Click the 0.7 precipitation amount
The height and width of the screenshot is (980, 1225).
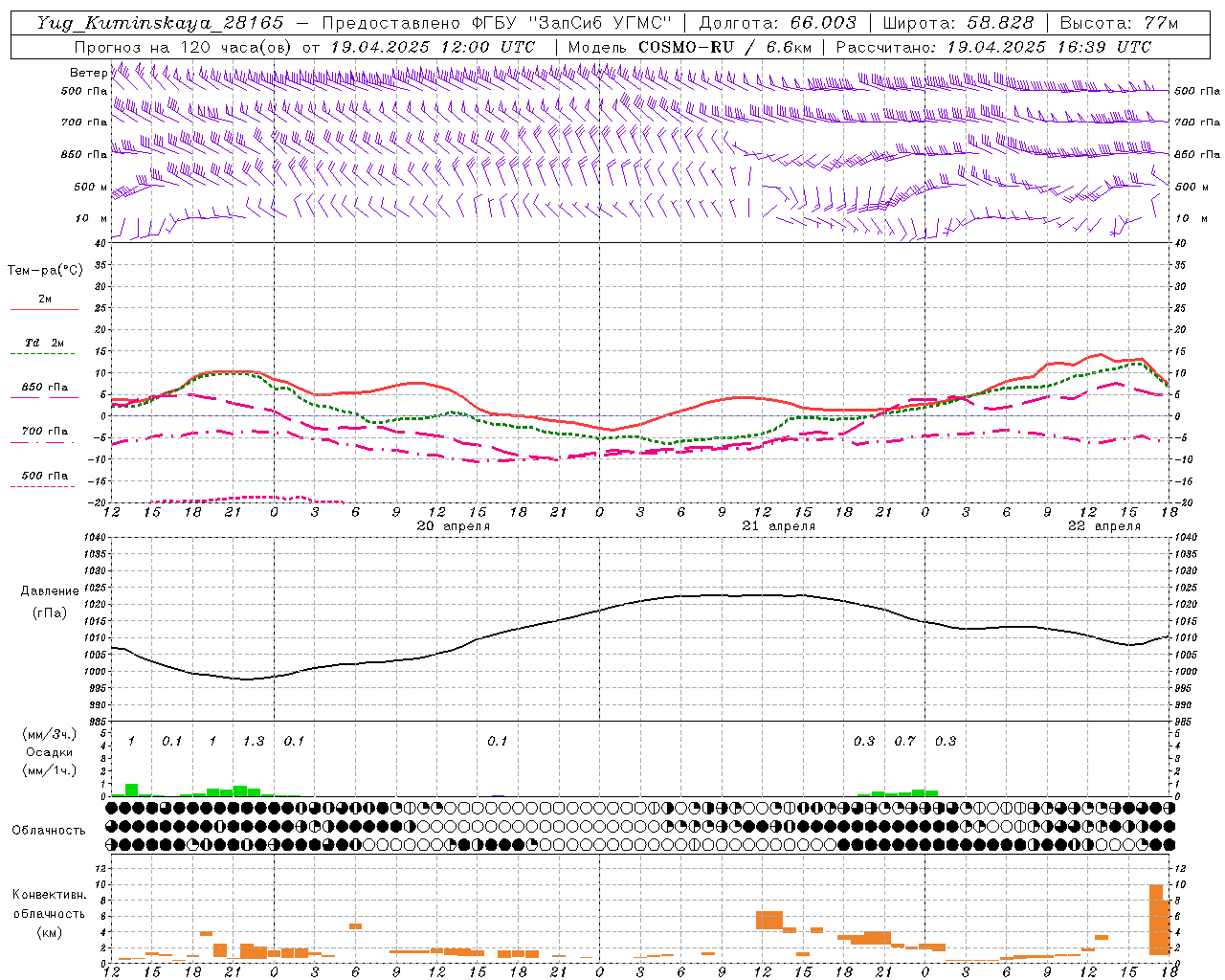904,742
